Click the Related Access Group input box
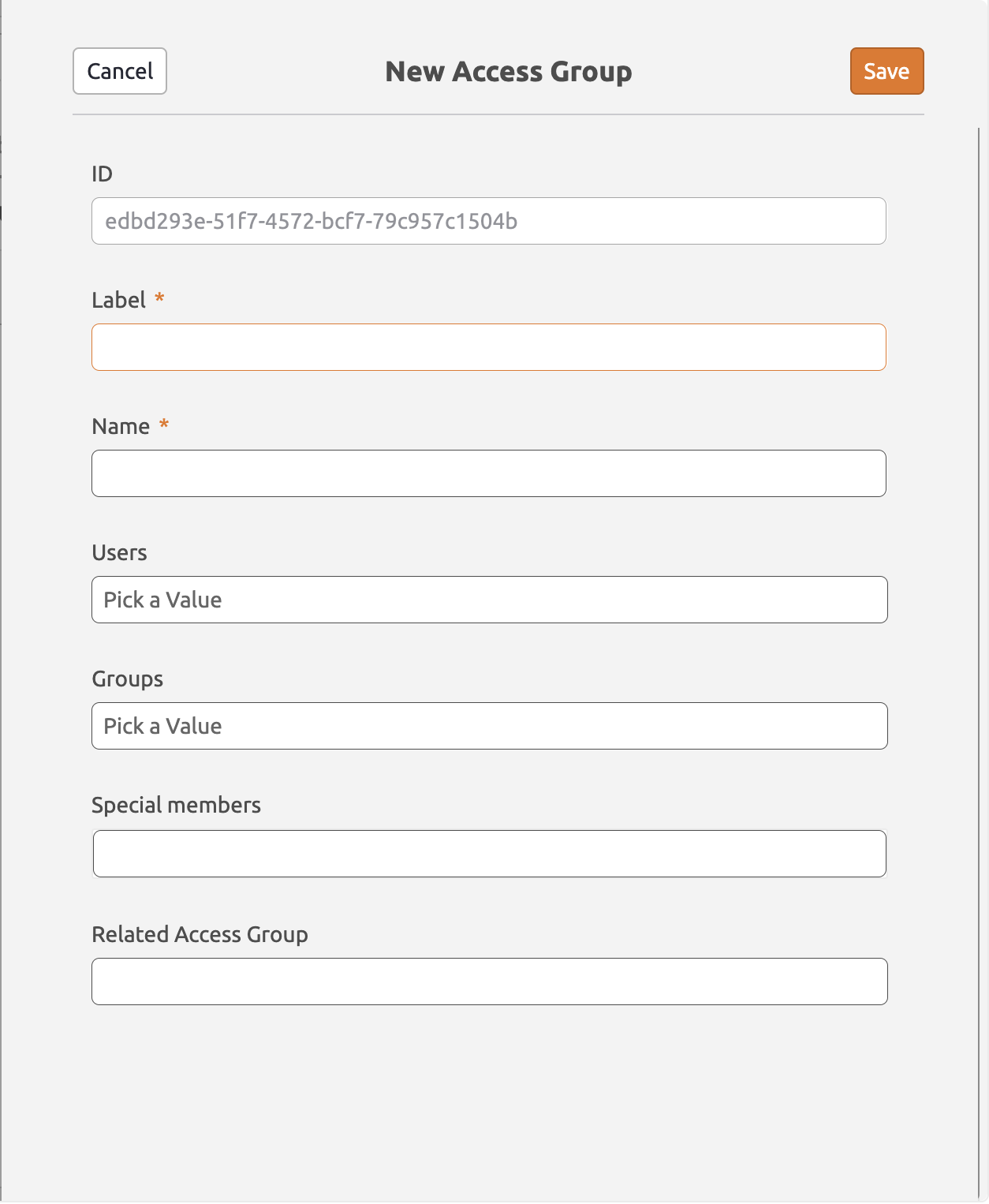Viewport: 989px width, 1204px height. pyautogui.click(x=489, y=981)
